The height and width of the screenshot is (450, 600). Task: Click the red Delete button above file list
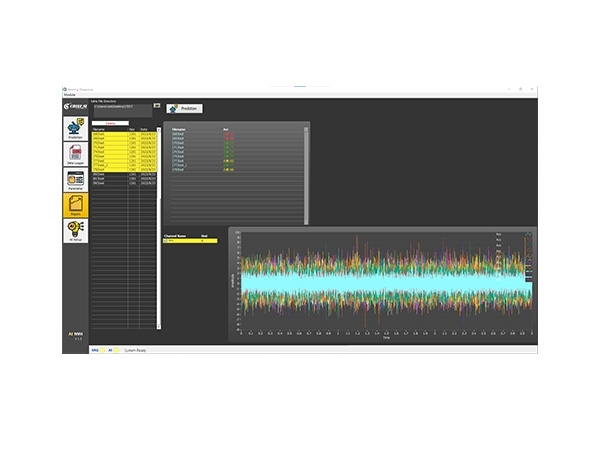pyautogui.click(x=110, y=123)
